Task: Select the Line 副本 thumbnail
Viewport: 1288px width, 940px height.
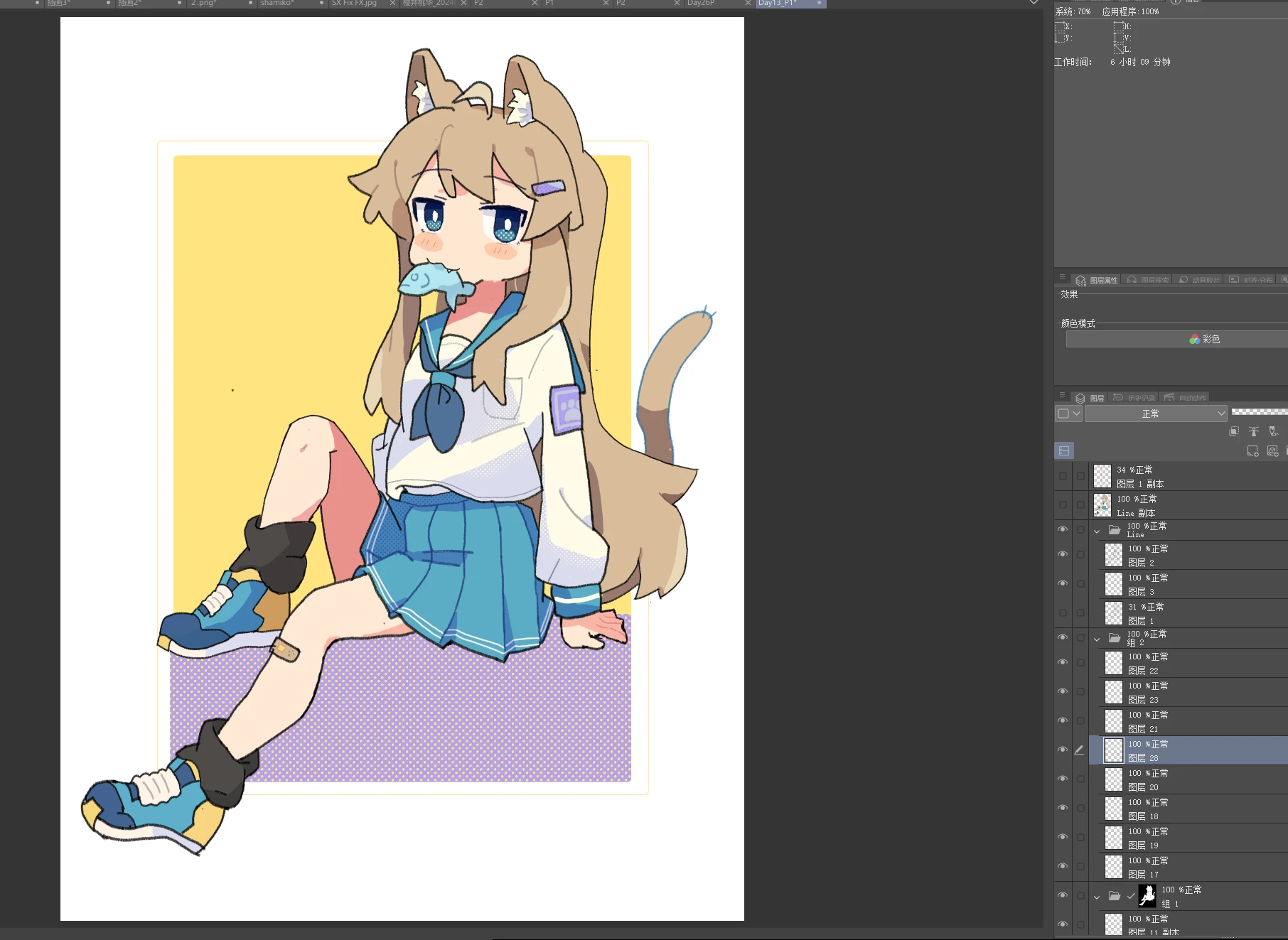Action: pyautogui.click(x=1102, y=505)
